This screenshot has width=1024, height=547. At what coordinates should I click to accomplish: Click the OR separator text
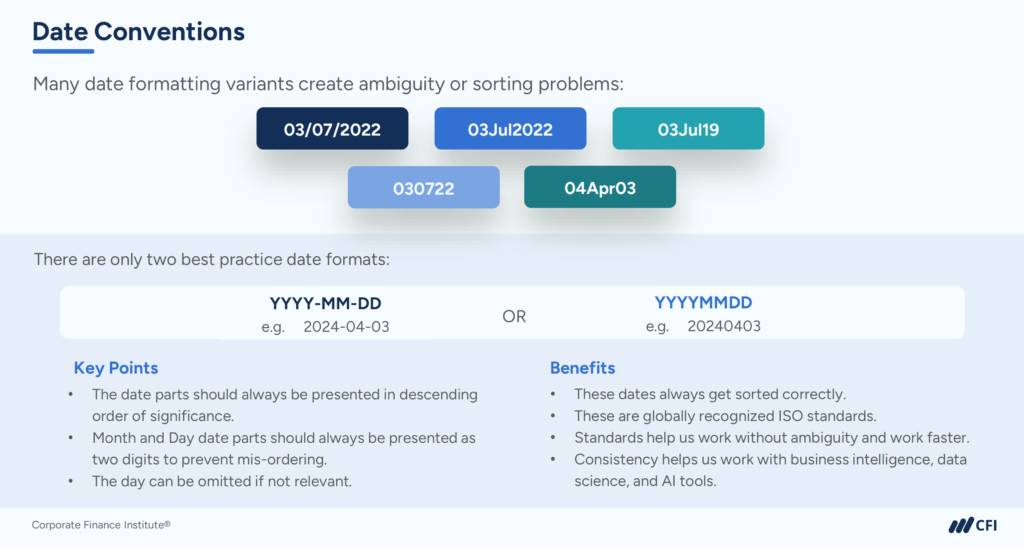(x=514, y=316)
